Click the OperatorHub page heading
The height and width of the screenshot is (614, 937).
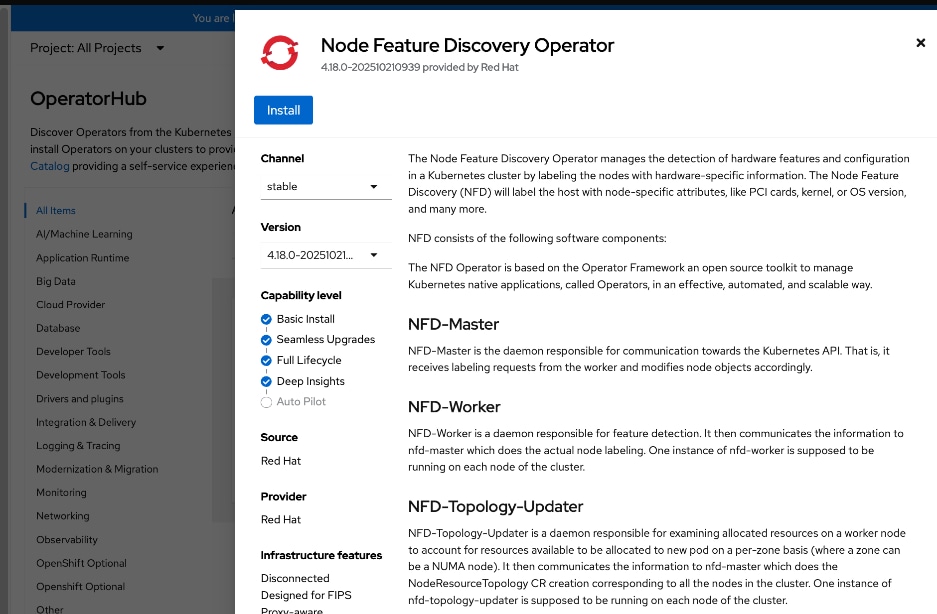[x=88, y=99]
